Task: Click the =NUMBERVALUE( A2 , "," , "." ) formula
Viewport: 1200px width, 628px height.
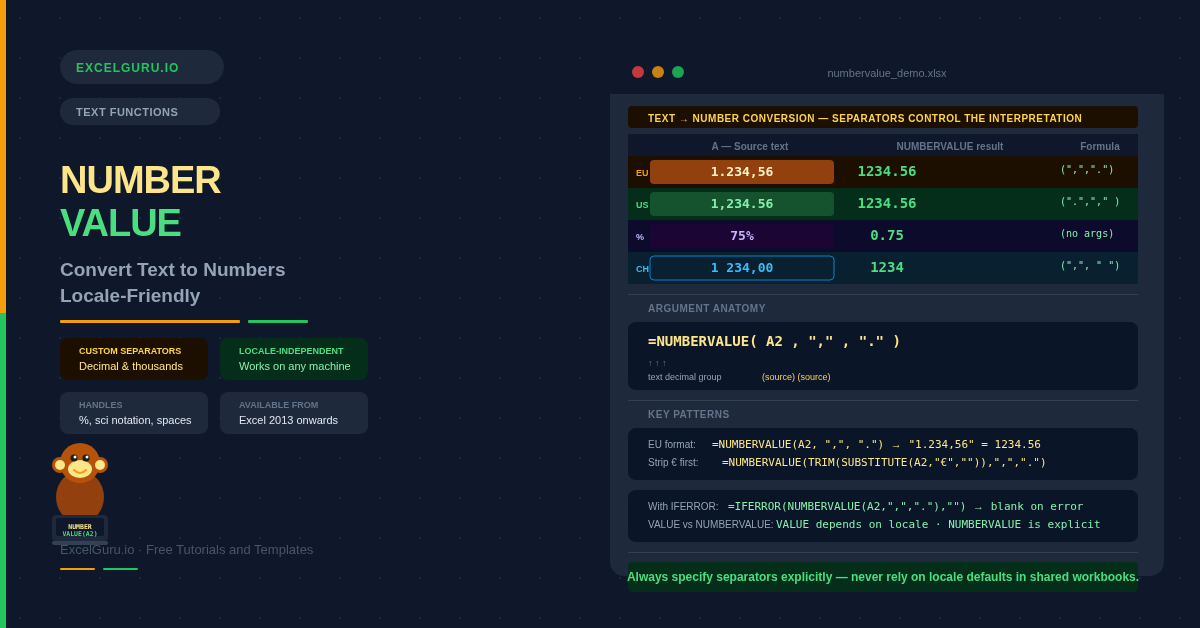Action: (x=773, y=341)
